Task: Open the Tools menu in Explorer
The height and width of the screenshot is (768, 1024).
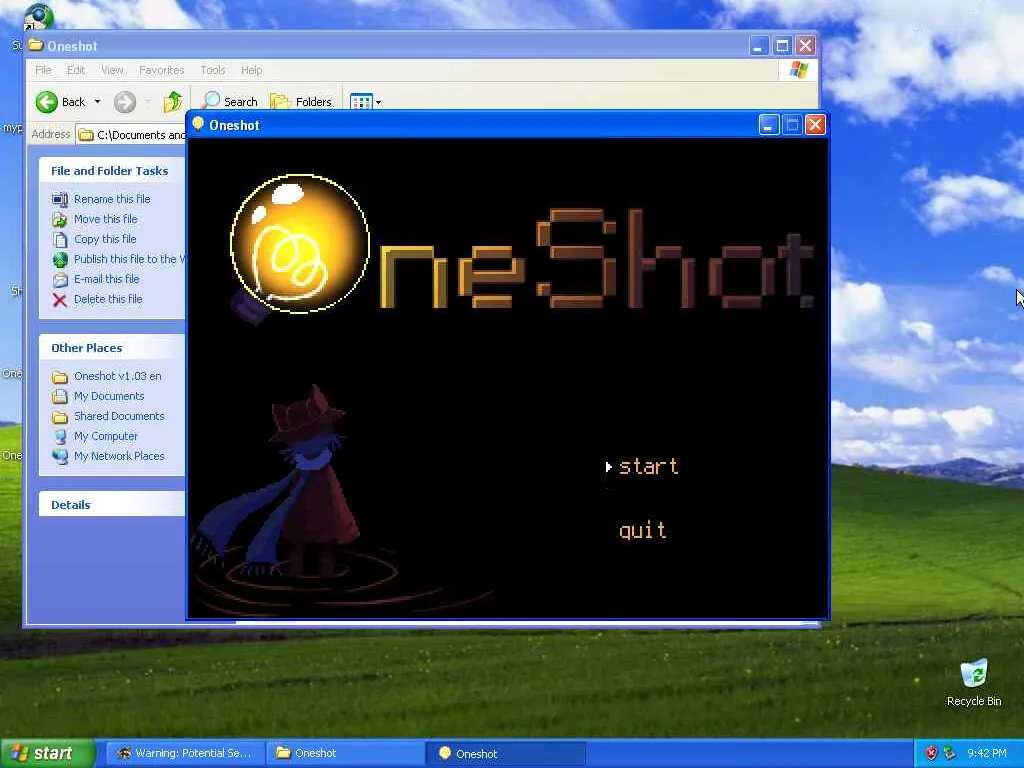Action: click(x=213, y=70)
